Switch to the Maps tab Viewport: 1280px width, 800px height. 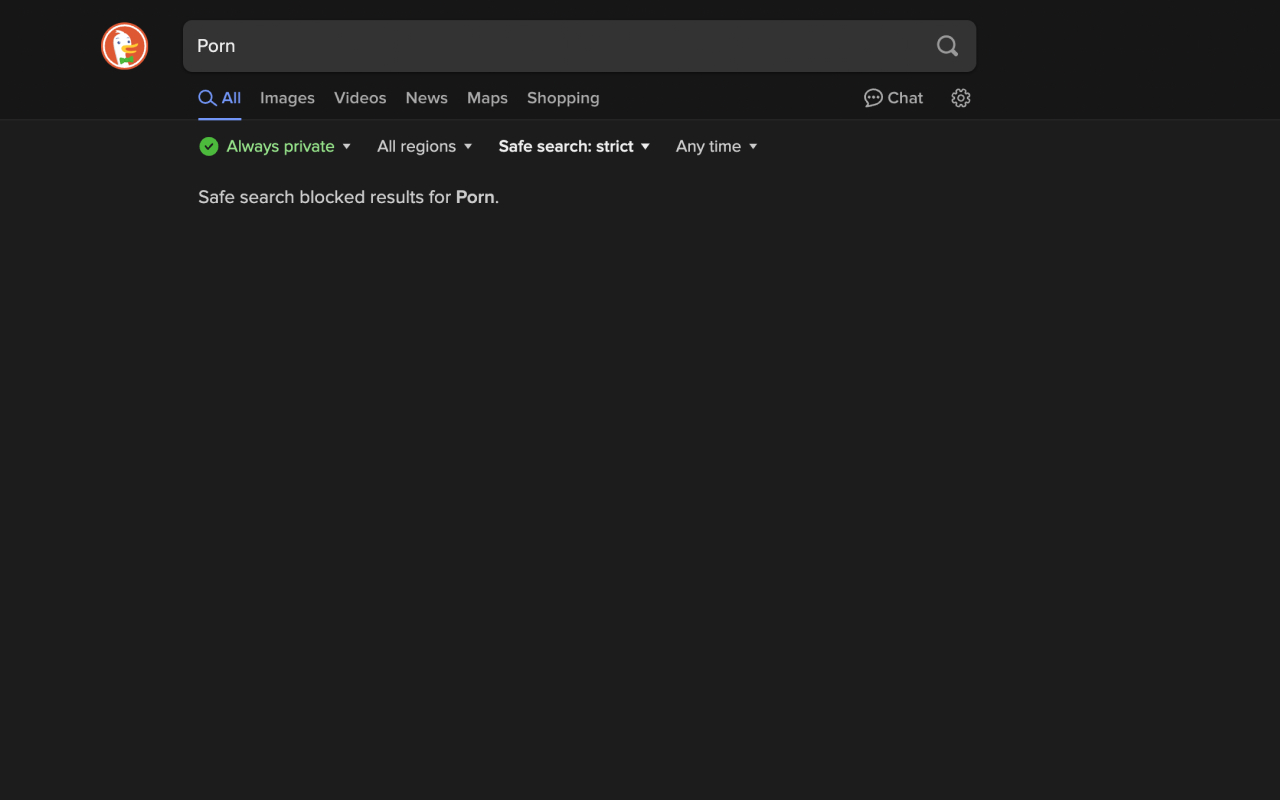click(x=487, y=98)
